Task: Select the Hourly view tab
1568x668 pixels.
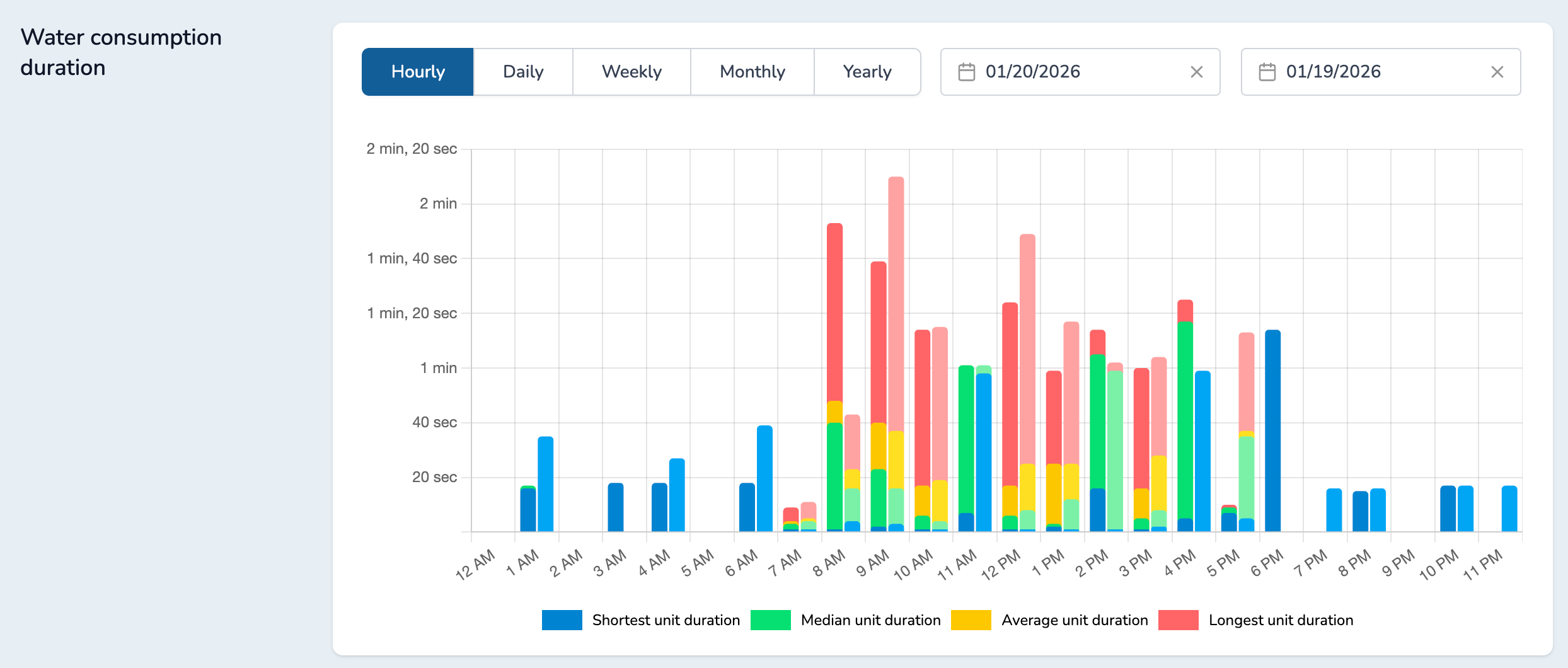Action: coord(417,72)
